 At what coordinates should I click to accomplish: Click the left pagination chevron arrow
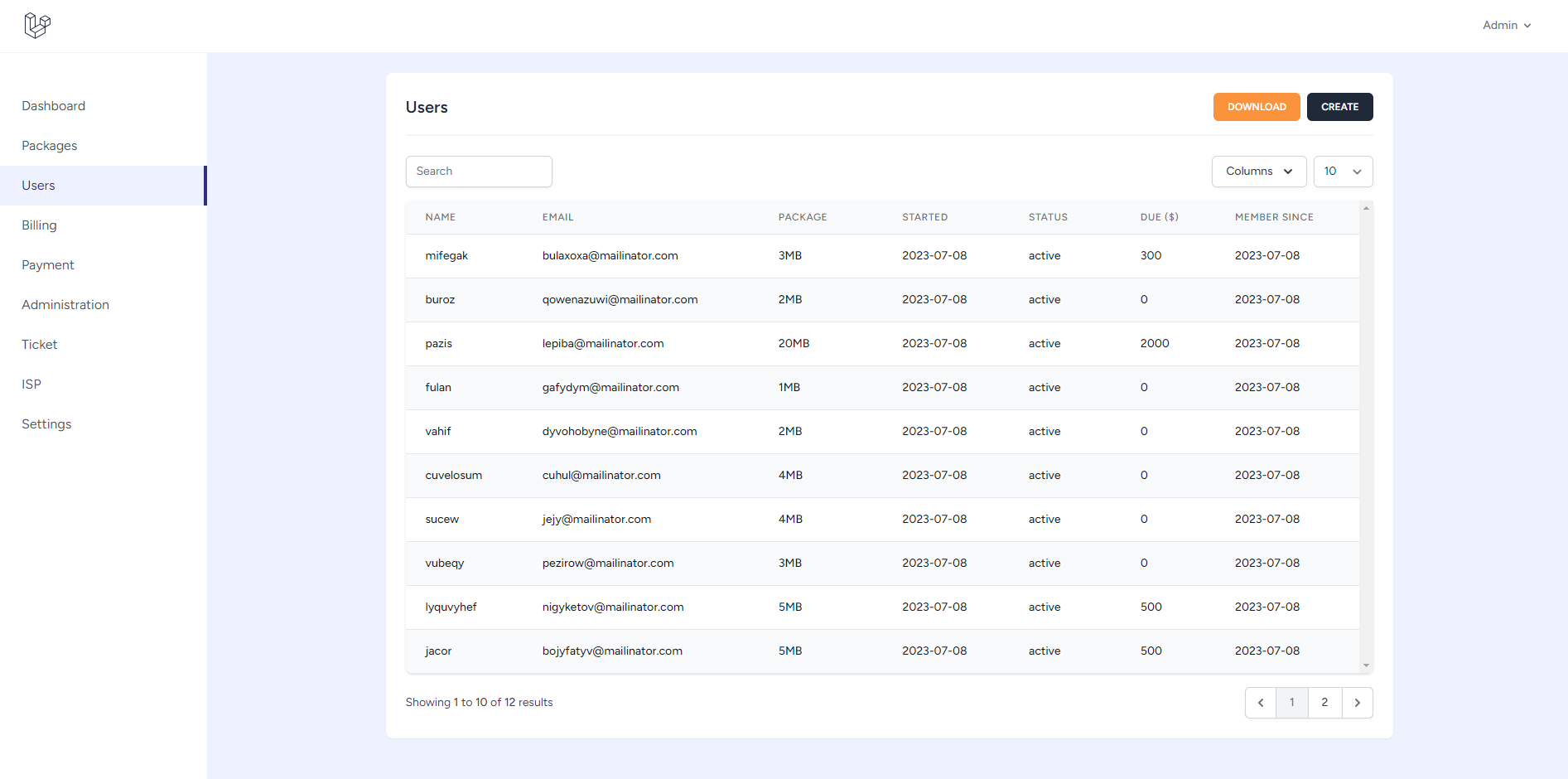pos(1260,702)
